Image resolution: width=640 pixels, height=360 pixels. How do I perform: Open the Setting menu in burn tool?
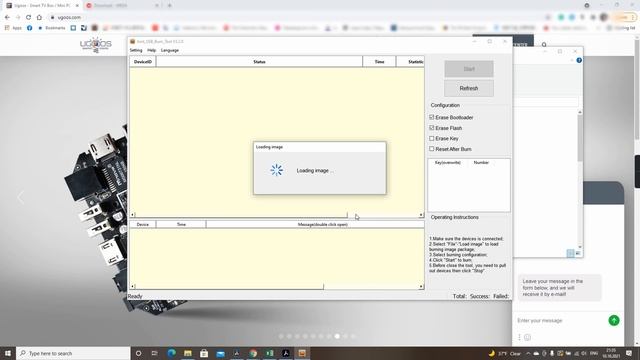(136, 50)
